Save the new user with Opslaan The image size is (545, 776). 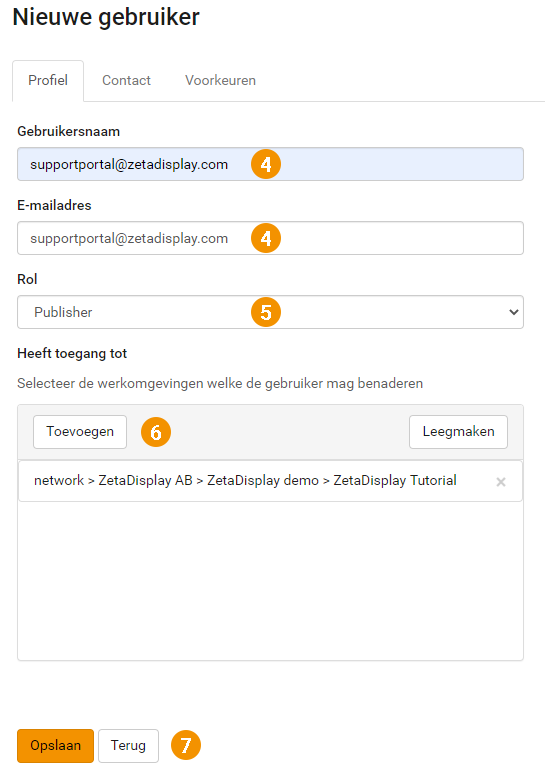tap(55, 745)
